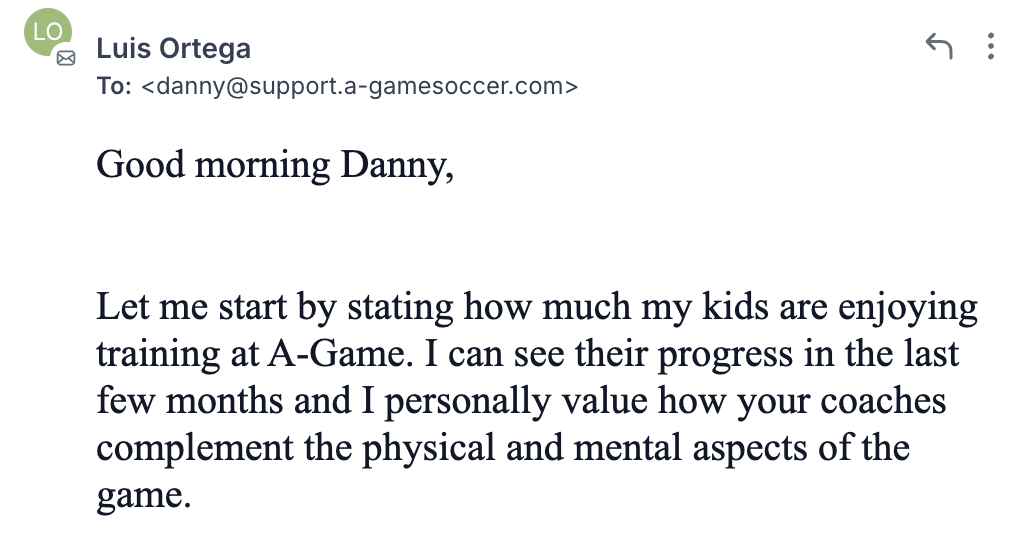This screenshot has width=1030, height=550.
Task: Select the danny@support.a-gamesoccer.com recipient address
Action: [359, 86]
